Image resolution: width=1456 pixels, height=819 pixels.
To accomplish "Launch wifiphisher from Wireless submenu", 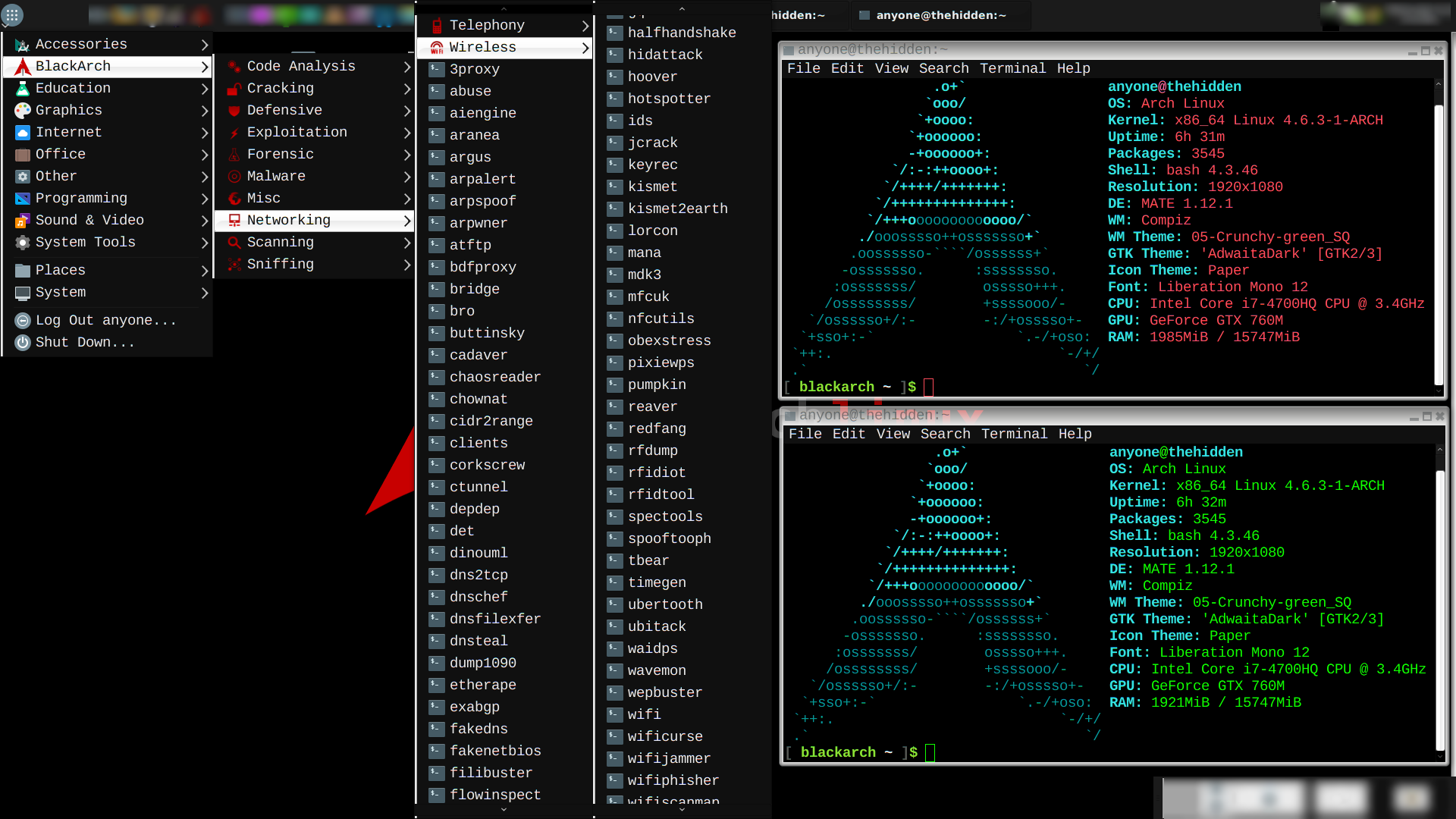I will point(673,781).
